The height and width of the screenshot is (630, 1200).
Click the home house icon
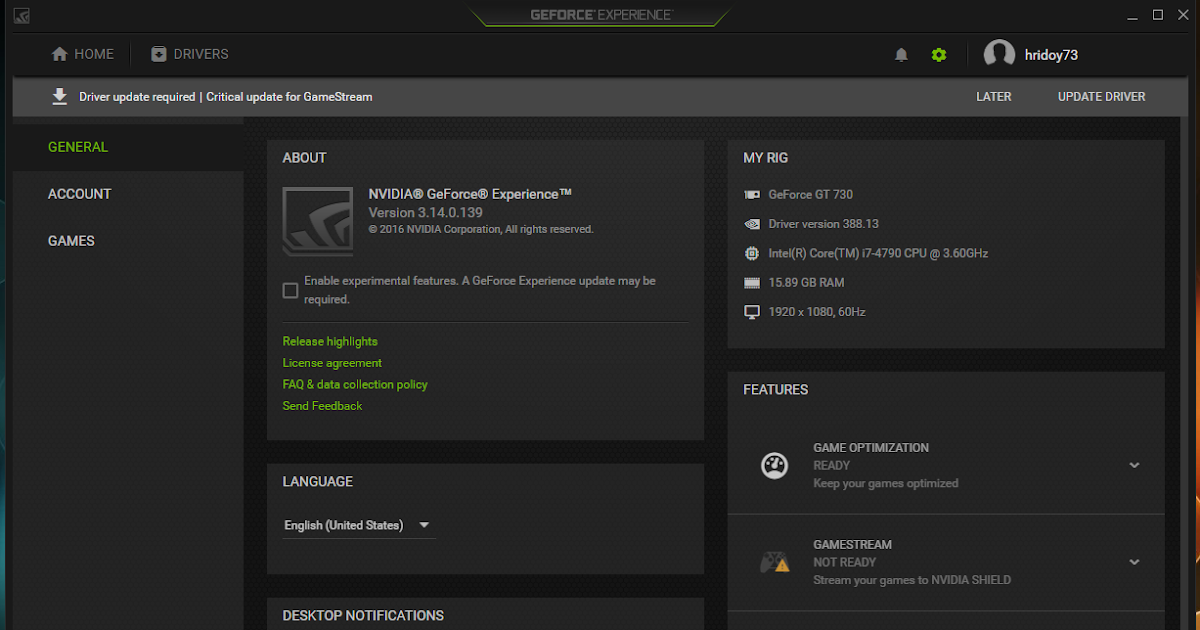tap(60, 54)
